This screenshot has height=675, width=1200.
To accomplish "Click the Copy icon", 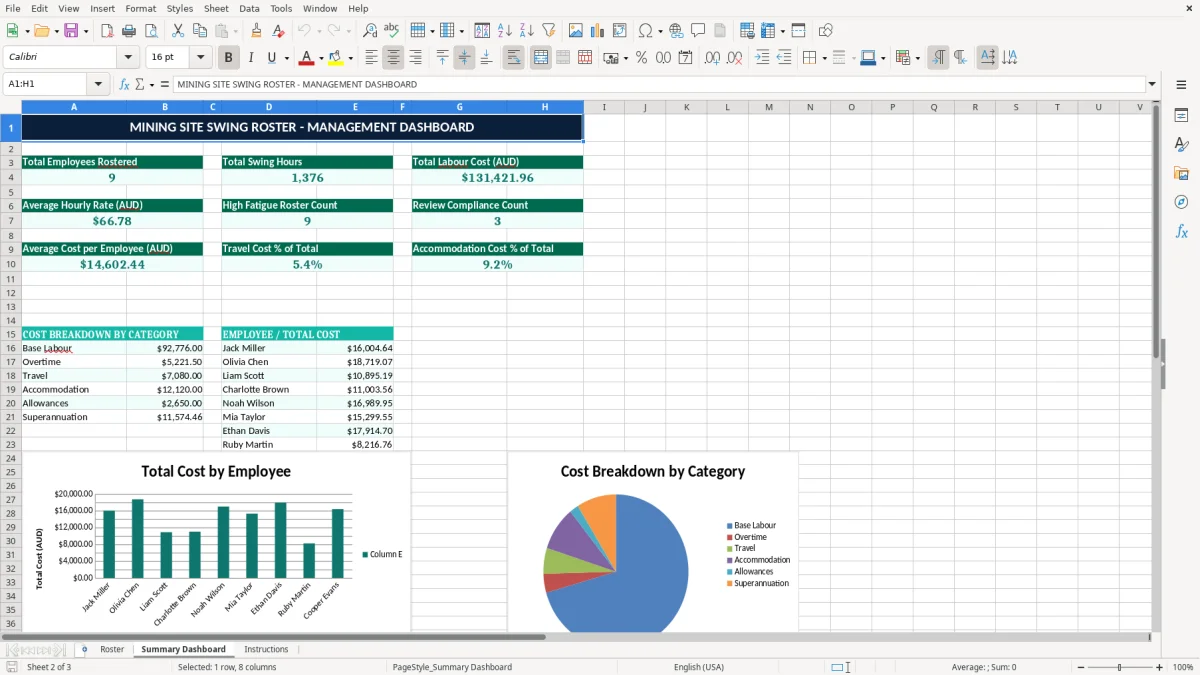I will (x=199, y=31).
